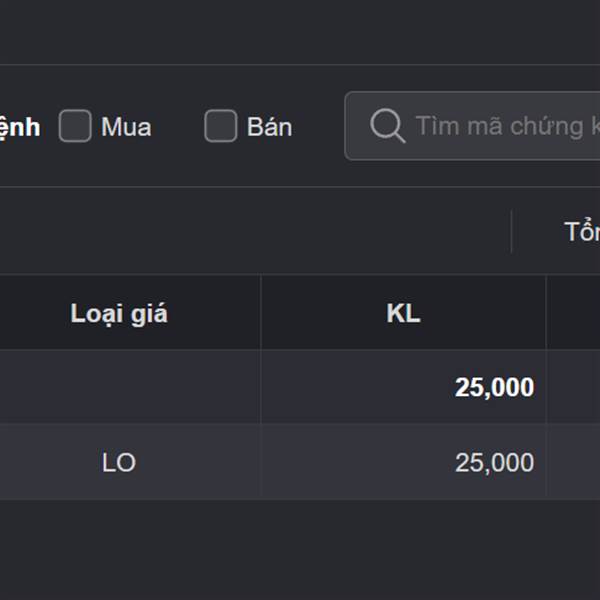Image resolution: width=600 pixels, height=600 pixels.
Task: Click the "Mua" label text
Action: click(126, 127)
